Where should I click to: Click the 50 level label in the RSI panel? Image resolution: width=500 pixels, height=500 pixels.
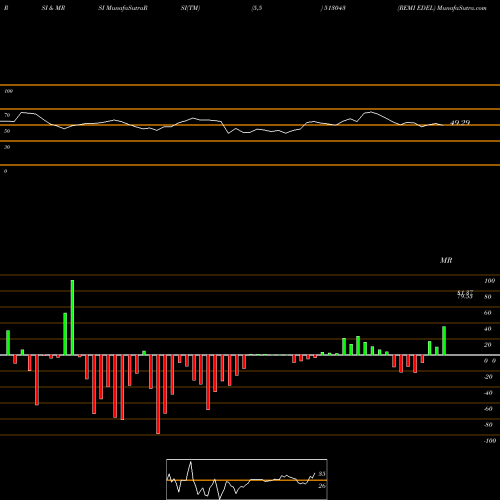(7, 131)
